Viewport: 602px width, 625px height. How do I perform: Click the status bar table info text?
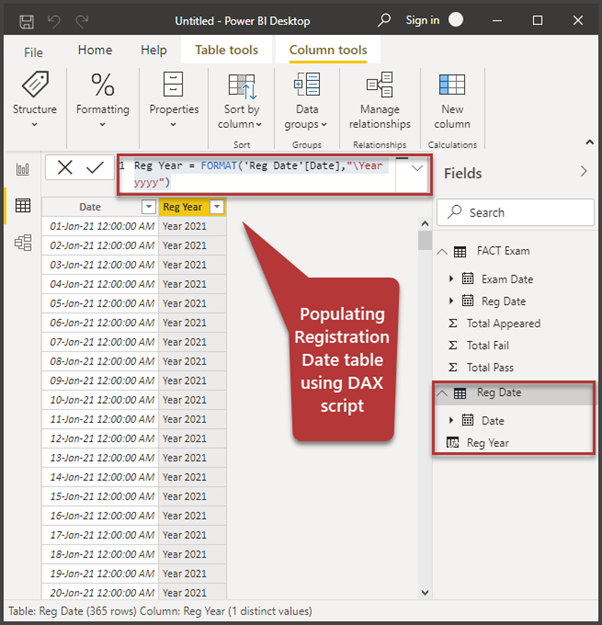pyautogui.click(x=160, y=611)
